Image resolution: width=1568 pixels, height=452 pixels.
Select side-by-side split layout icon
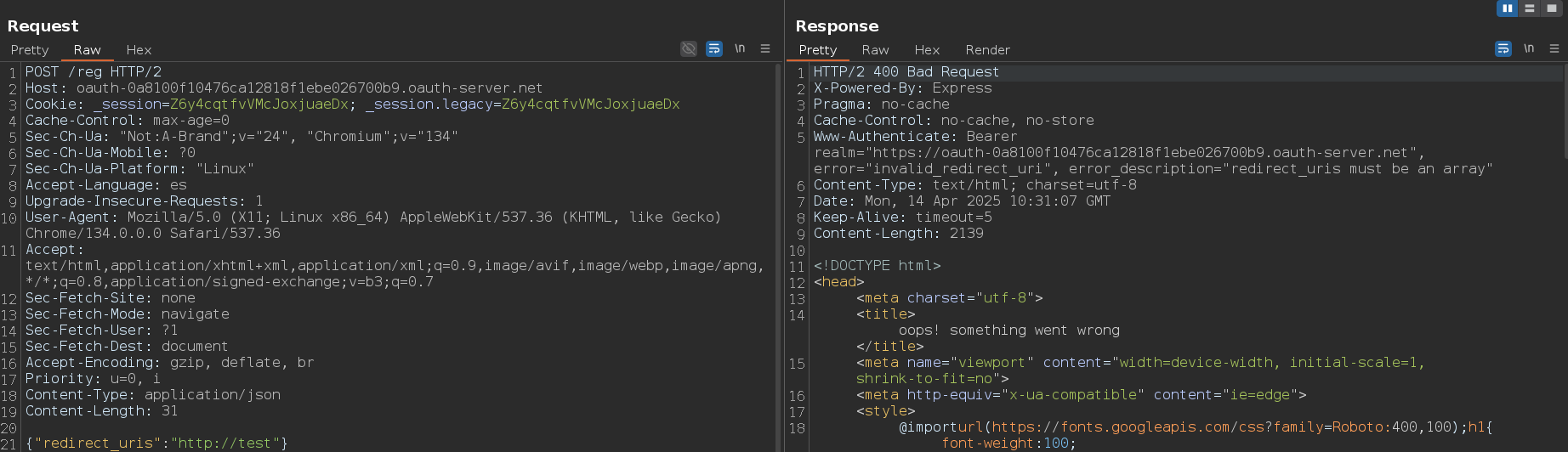pyautogui.click(x=1507, y=8)
